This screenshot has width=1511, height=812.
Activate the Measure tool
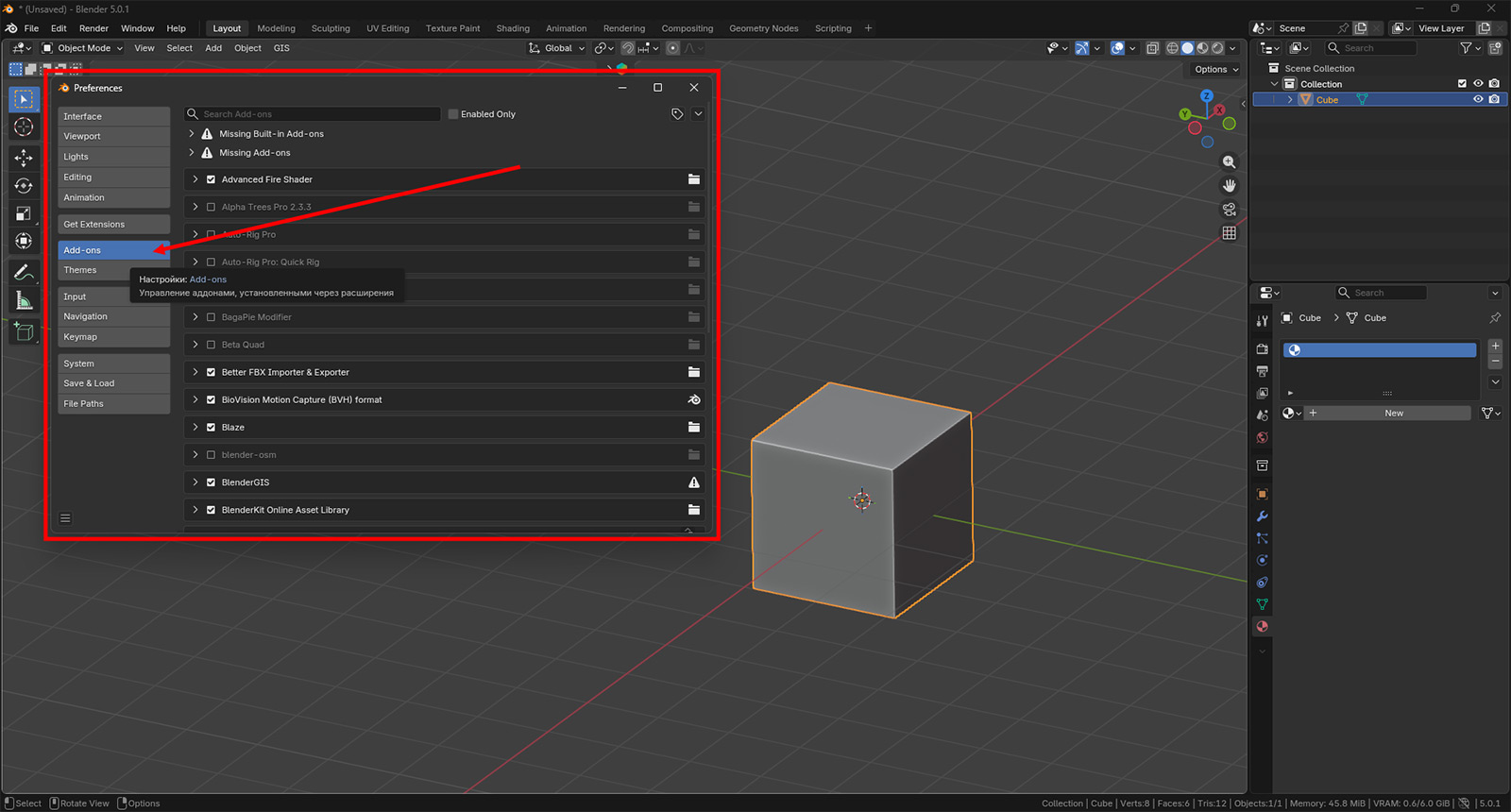click(24, 301)
